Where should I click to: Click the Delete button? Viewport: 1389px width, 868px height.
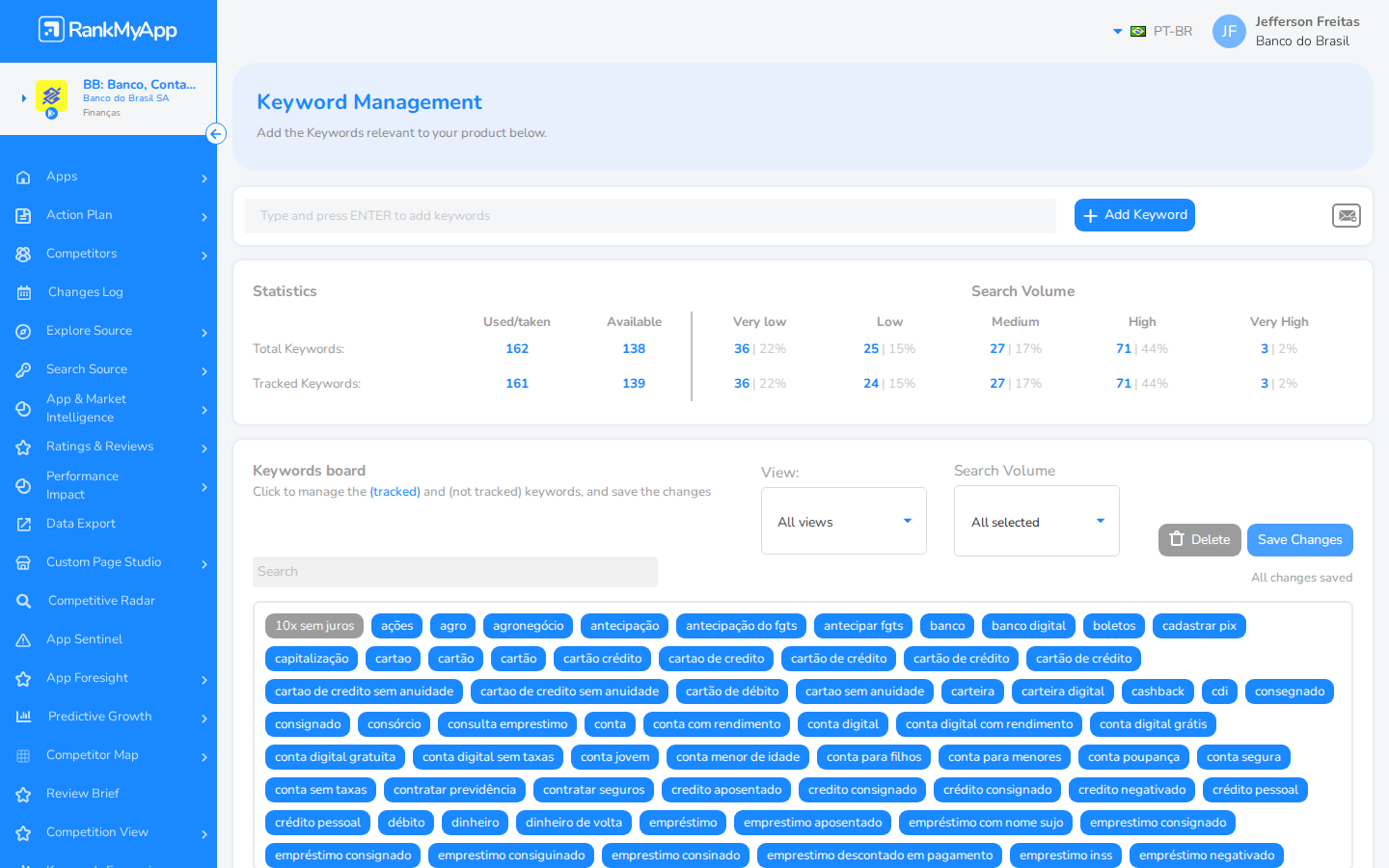click(x=1200, y=540)
